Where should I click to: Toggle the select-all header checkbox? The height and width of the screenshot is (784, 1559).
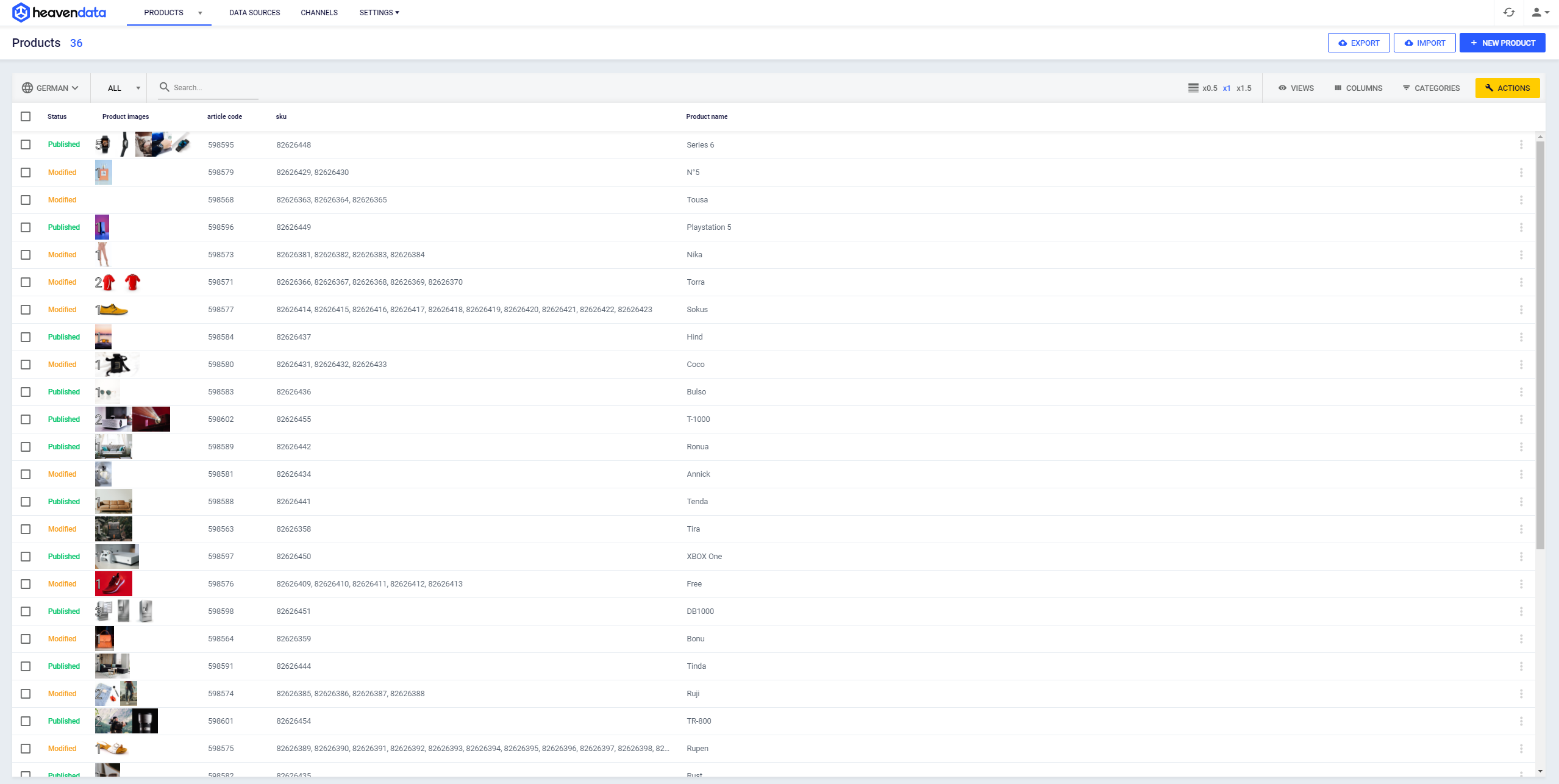click(26, 116)
